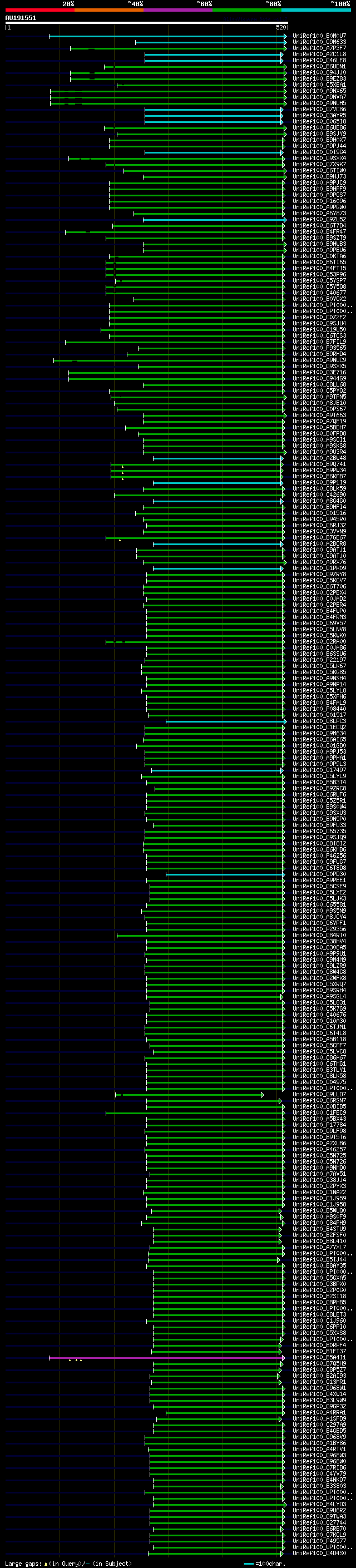Open hit UniRef100_P49577

click(319, 1541)
